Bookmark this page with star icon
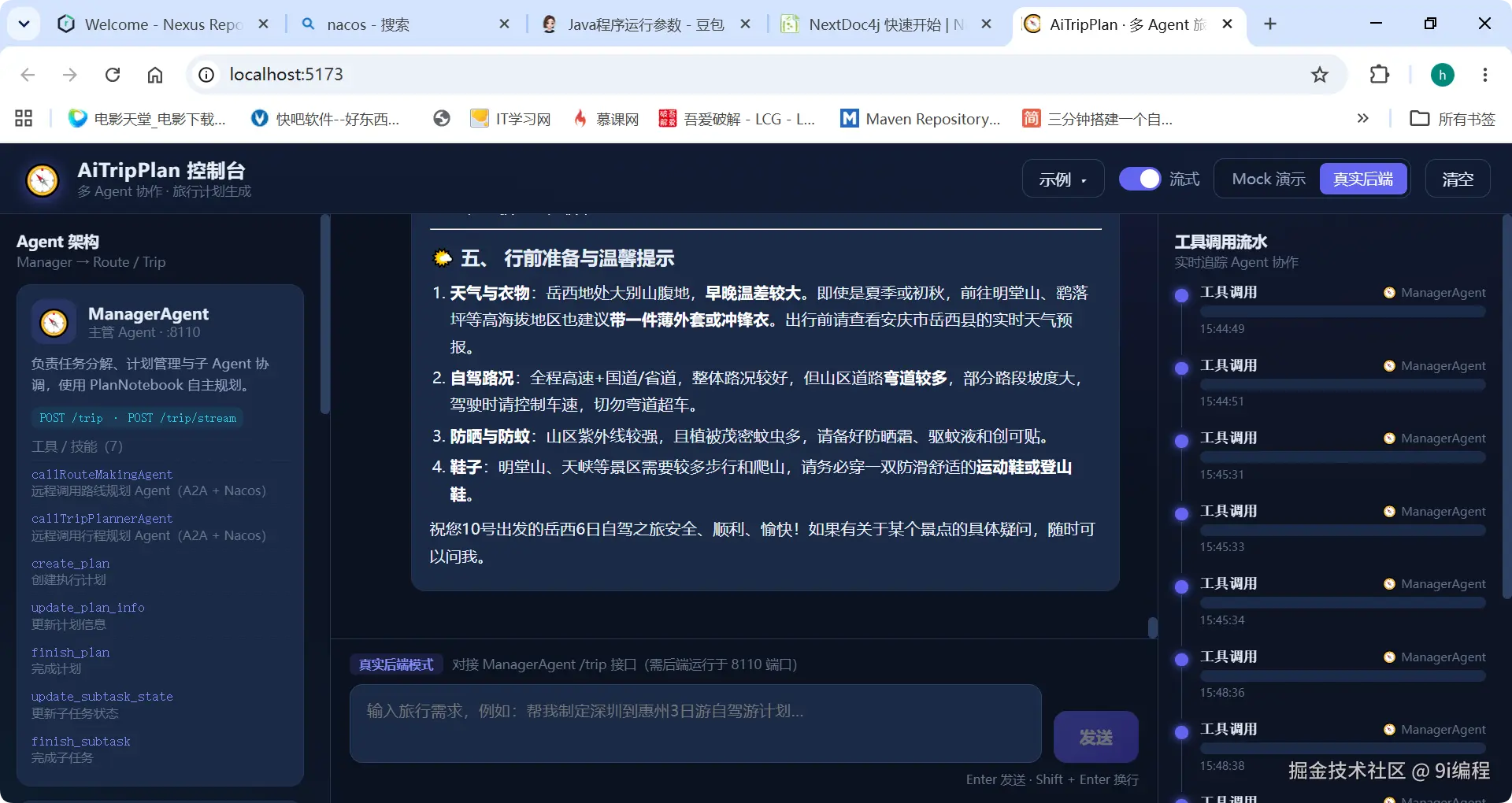Viewport: 1512px width, 803px height. click(x=1320, y=75)
